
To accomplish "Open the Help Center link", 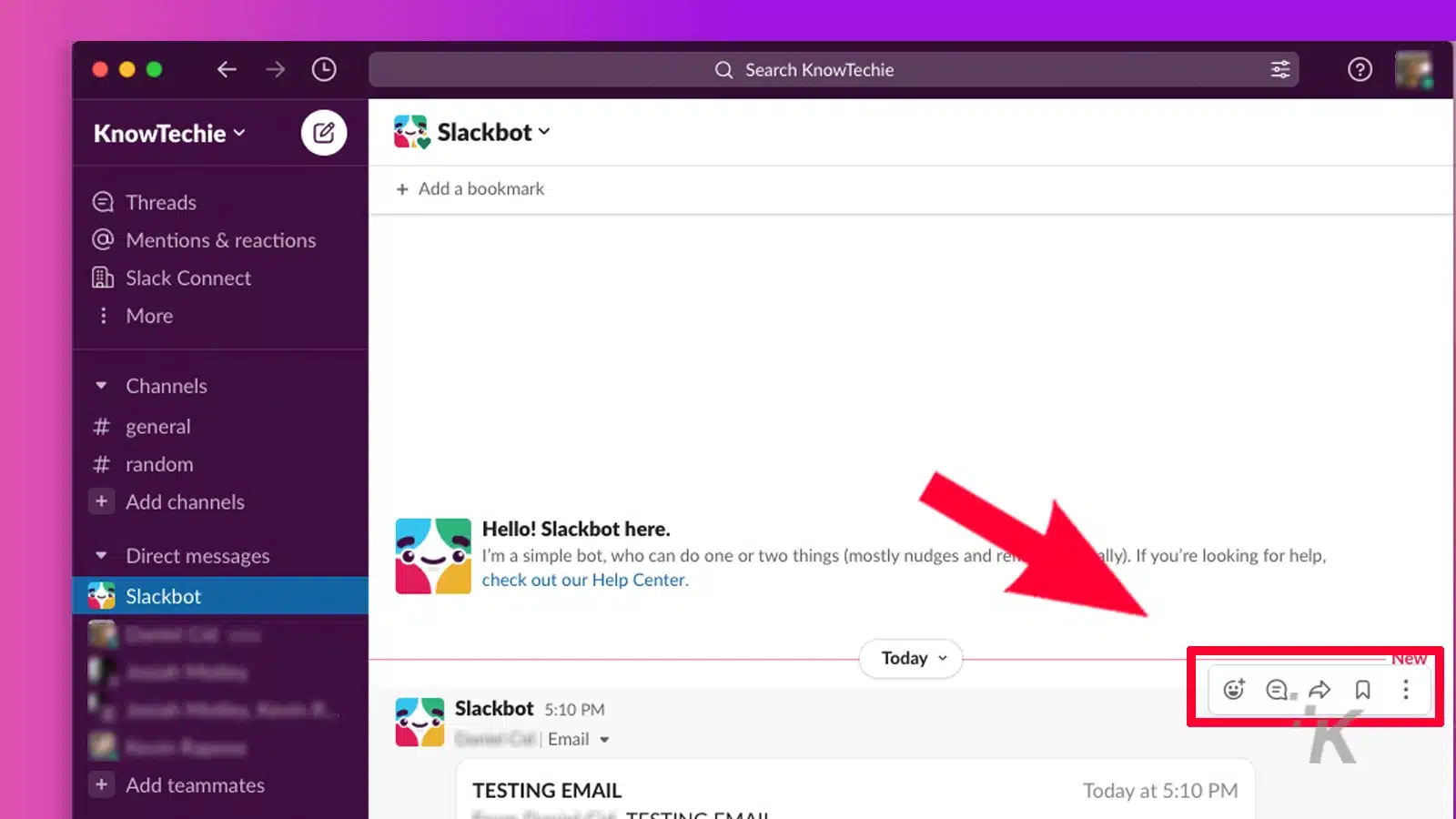I will [x=584, y=580].
